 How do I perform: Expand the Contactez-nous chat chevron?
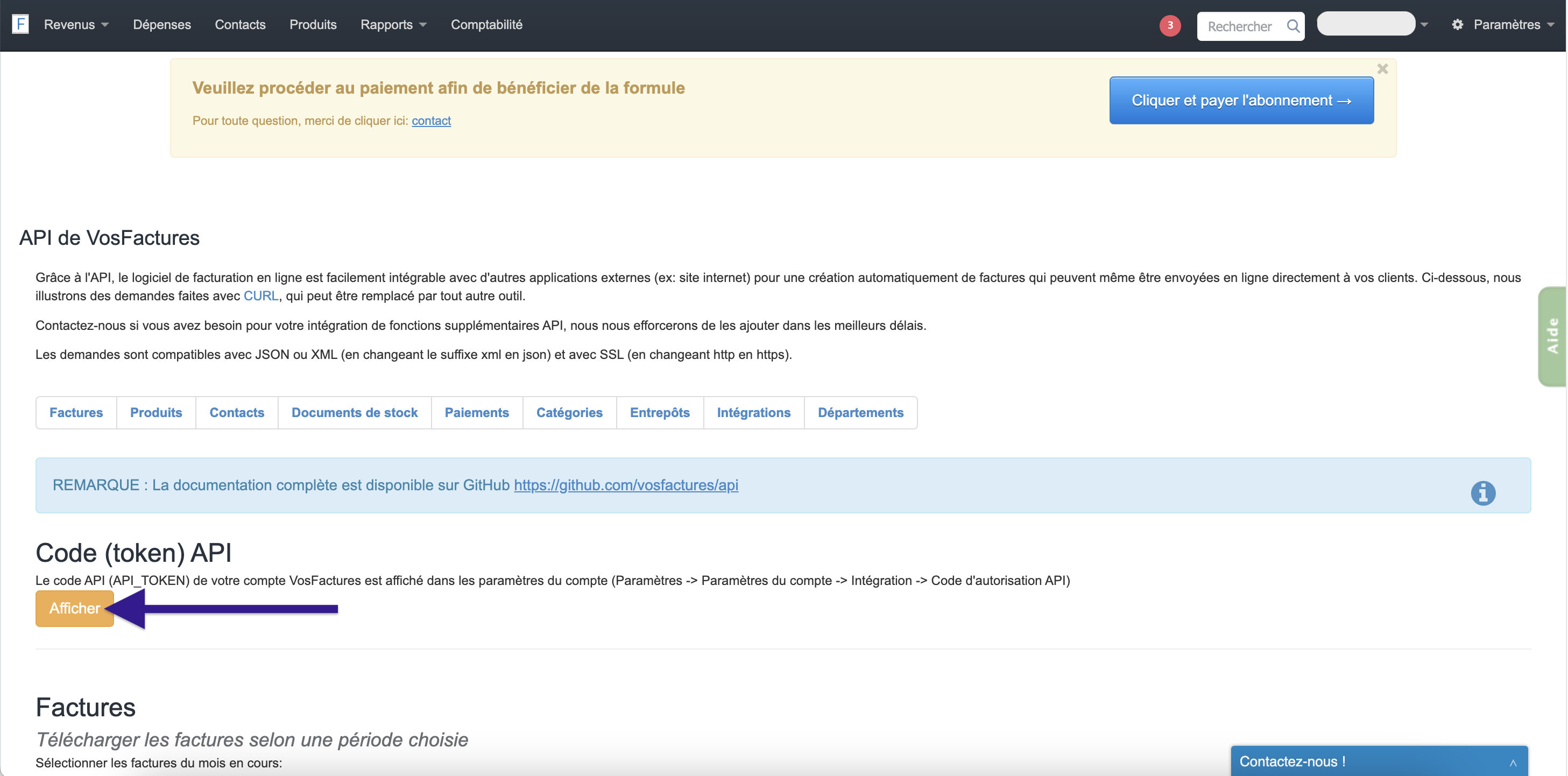(x=1513, y=763)
